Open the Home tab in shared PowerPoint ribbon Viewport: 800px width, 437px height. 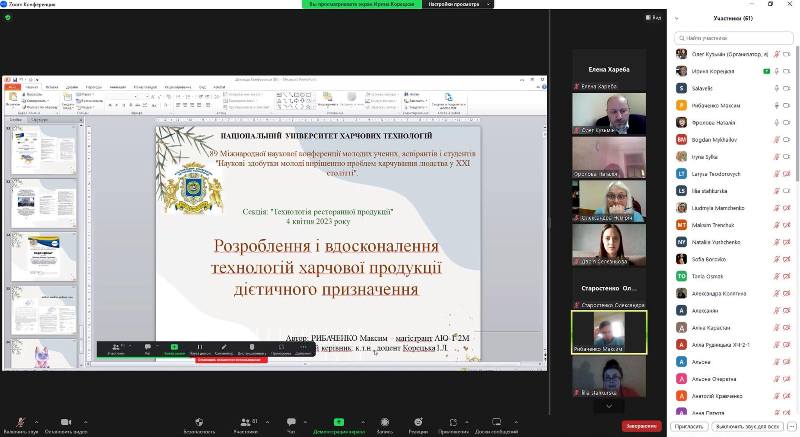point(32,87)
